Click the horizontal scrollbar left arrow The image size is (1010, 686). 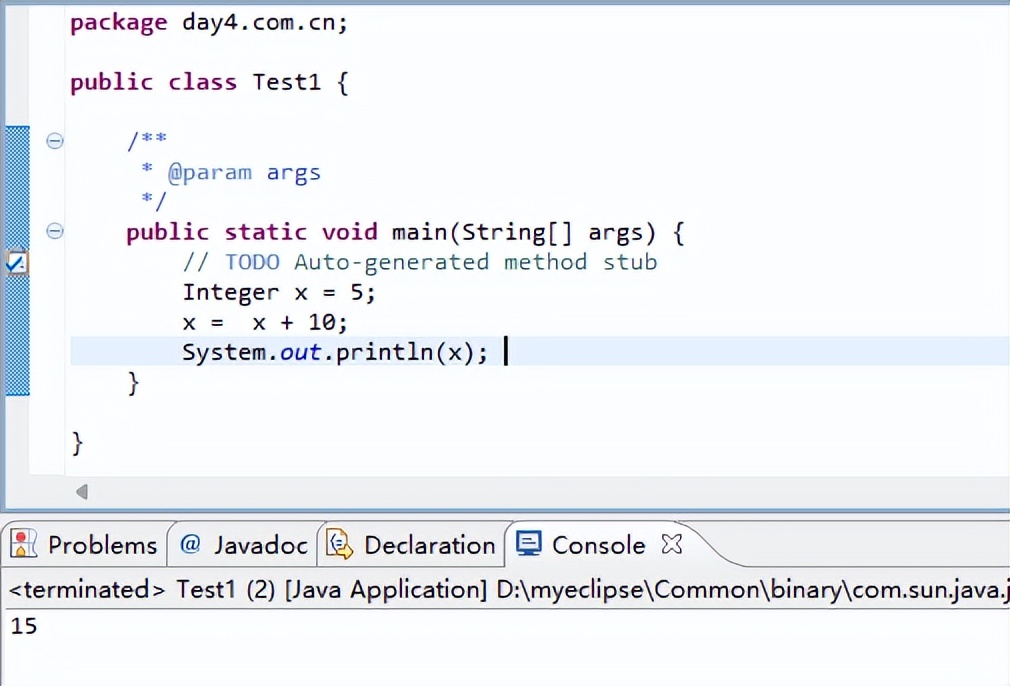(82, 492)
